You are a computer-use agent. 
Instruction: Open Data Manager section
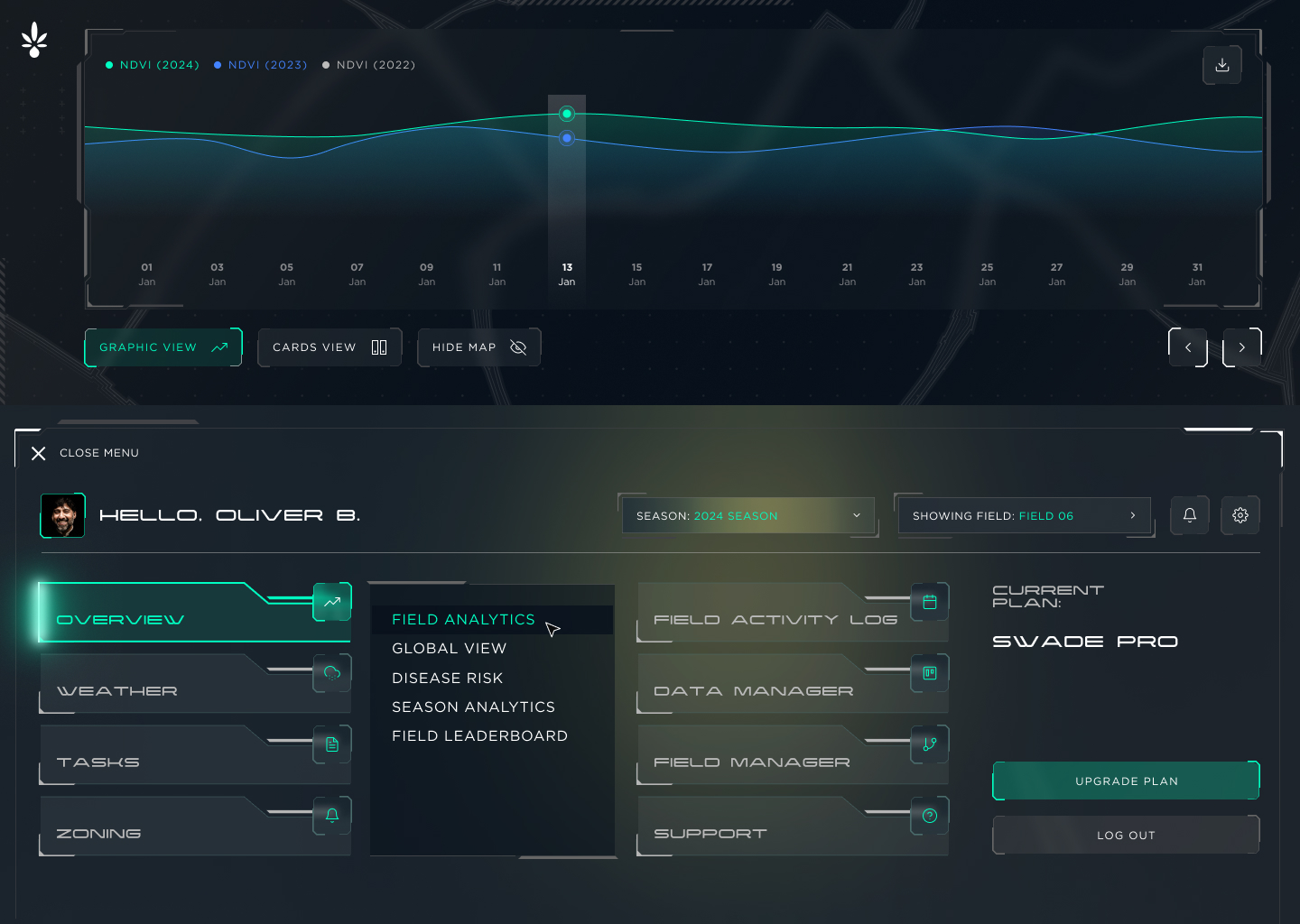(x=792, y=683)
